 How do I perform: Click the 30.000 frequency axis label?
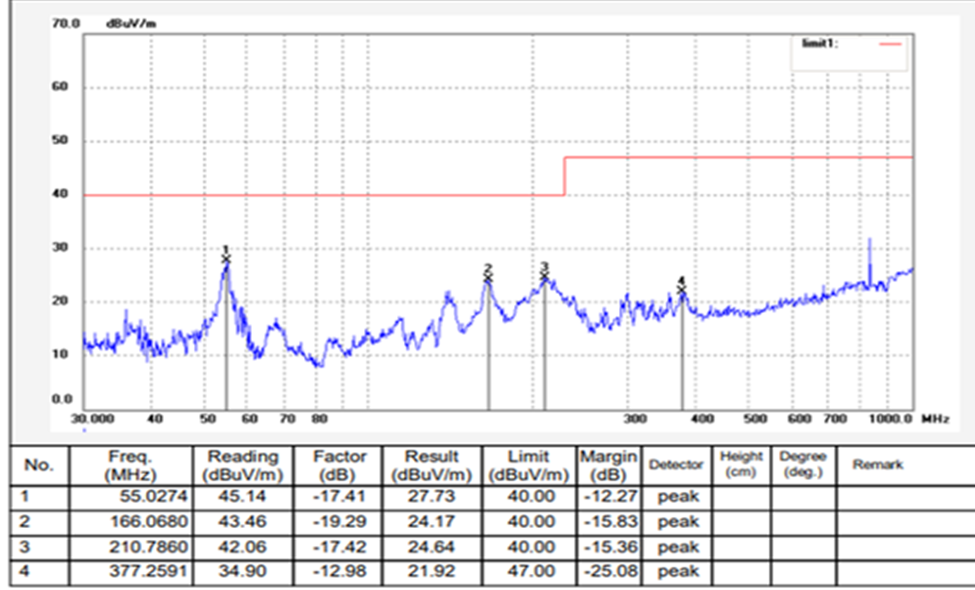[x=92, y=419]
